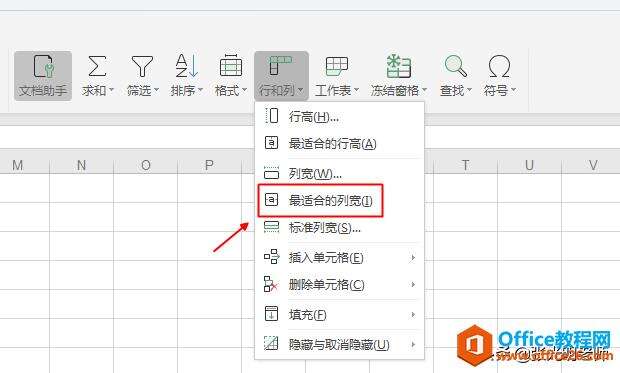Expand 隐藏与取消隐藏(U) submenu arrow

[x=413, y=345]
